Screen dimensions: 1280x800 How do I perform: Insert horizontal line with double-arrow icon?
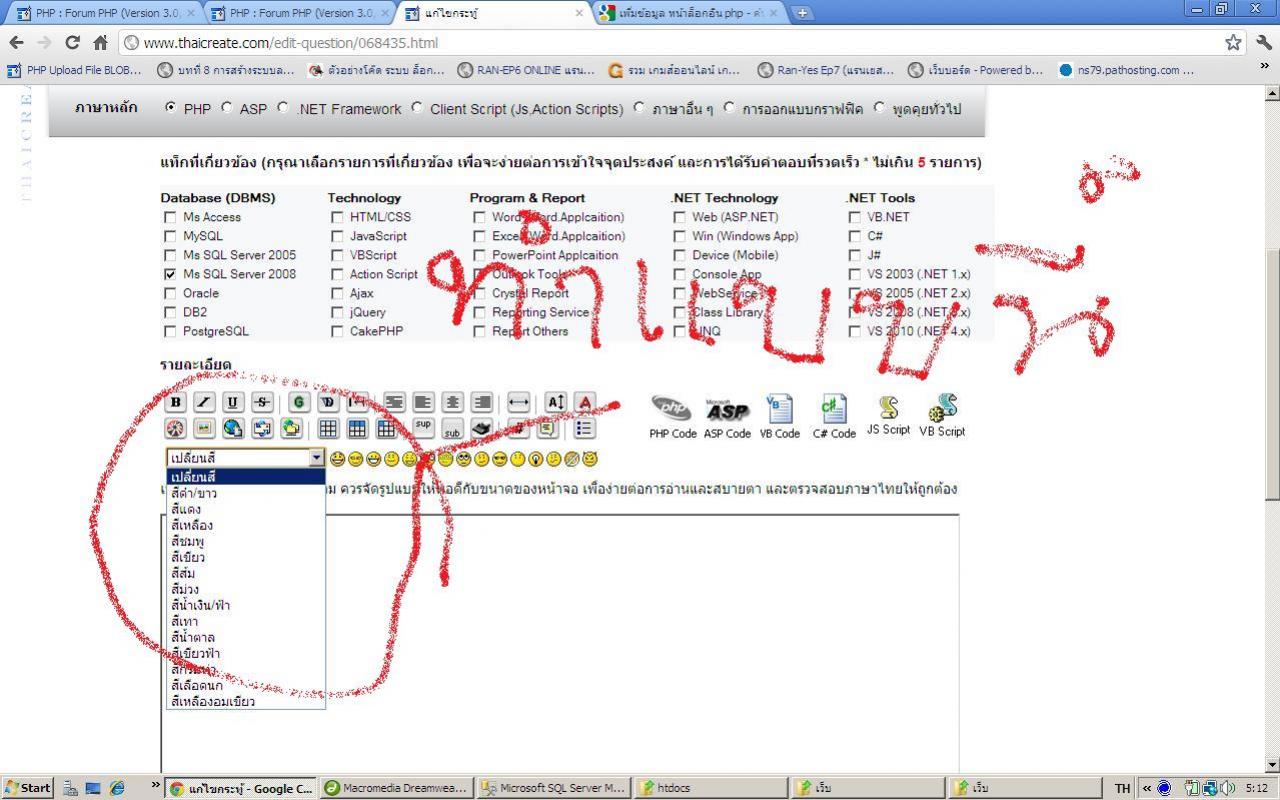(x=518, y=402)
